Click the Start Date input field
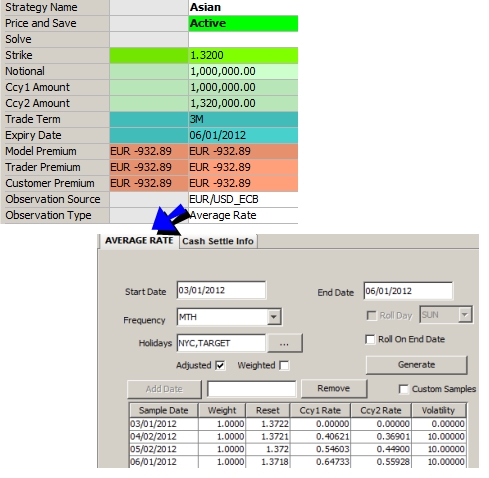This screenshot has width=489, height=478. point(221,290)
